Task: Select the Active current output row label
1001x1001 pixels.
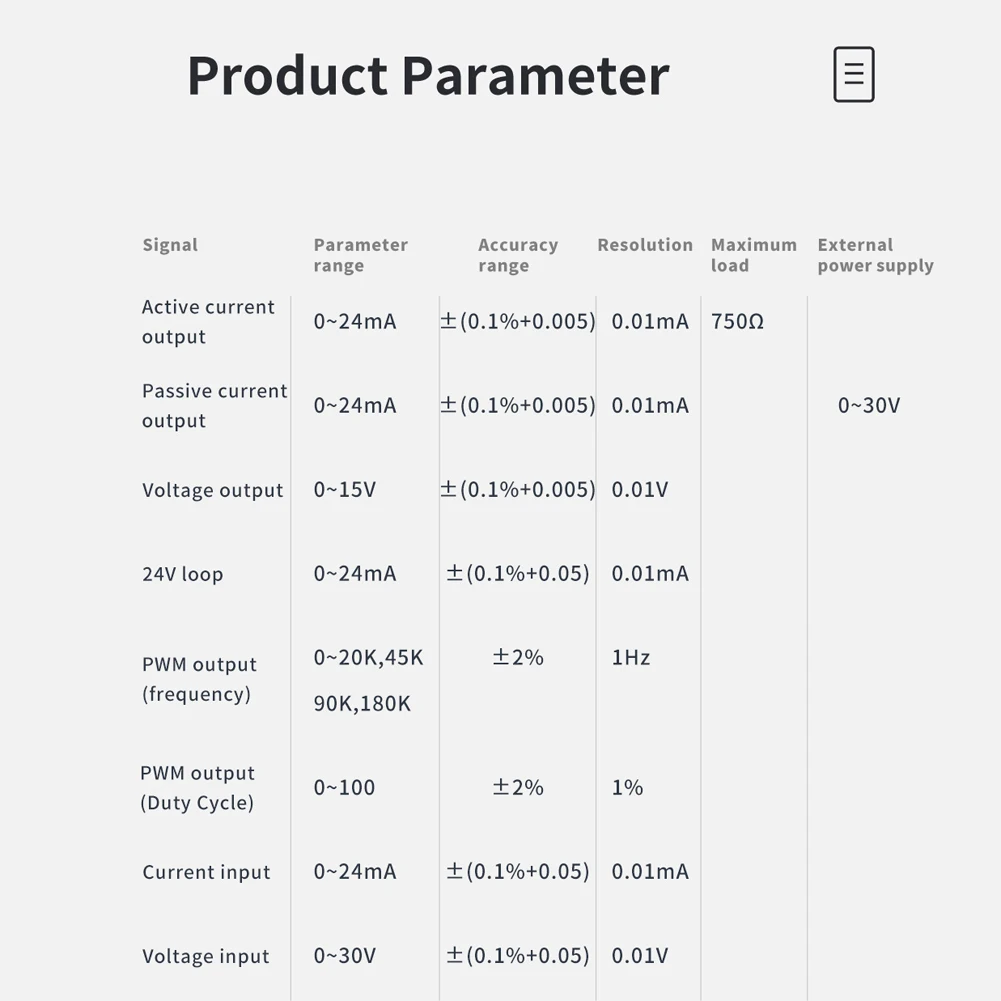Action: click(x=208, y=322)
